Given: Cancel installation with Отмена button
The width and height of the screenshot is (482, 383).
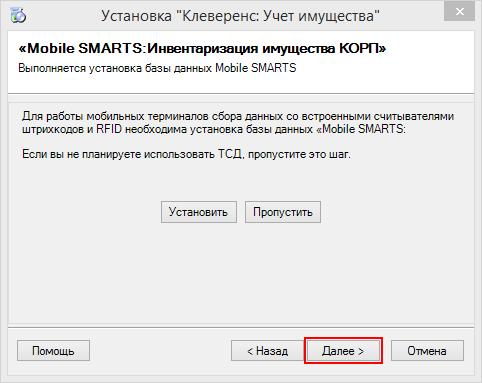Looking at the screenshot, I should click(x=427, y=350).
